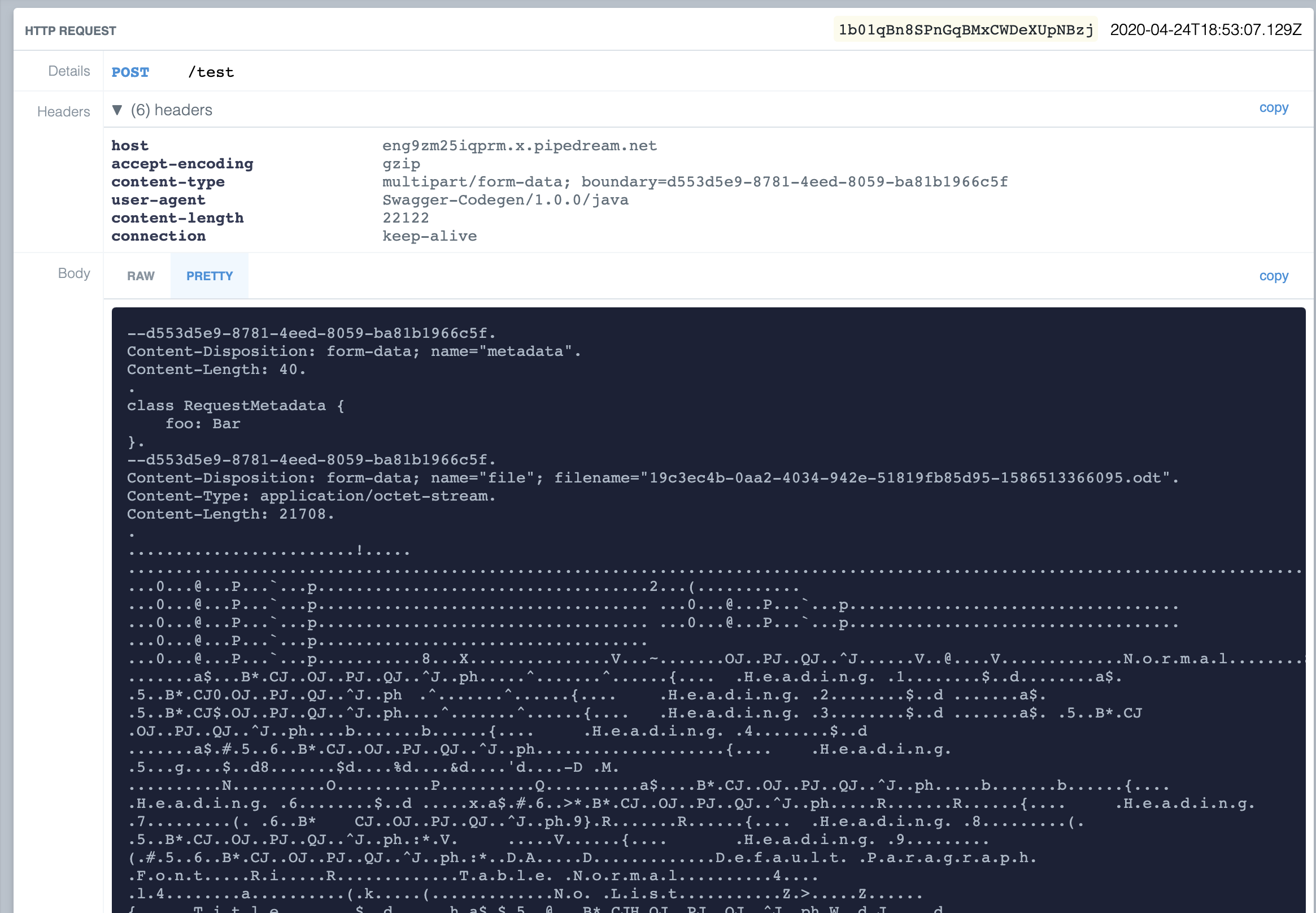Image resolution: width=1316 pixels, height=913 pixels.
Task: Click the connection header name
Action: [x=158, y=236]
